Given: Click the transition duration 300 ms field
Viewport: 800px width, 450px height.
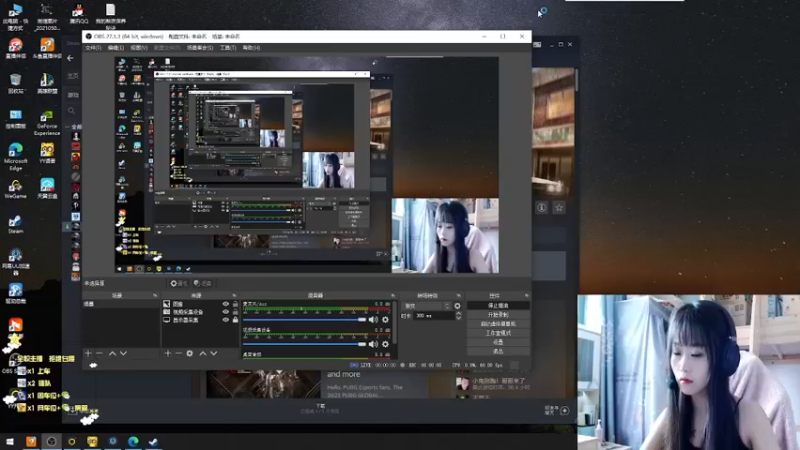Looking at the screenshot, I should coord(433,316).
